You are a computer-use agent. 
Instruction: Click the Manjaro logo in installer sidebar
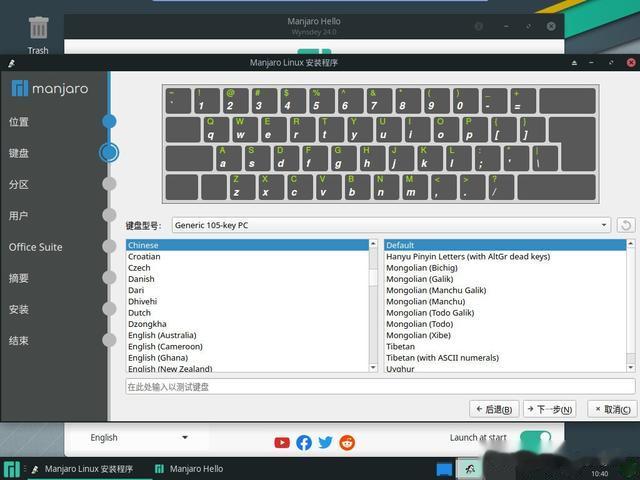click(49, 88)
